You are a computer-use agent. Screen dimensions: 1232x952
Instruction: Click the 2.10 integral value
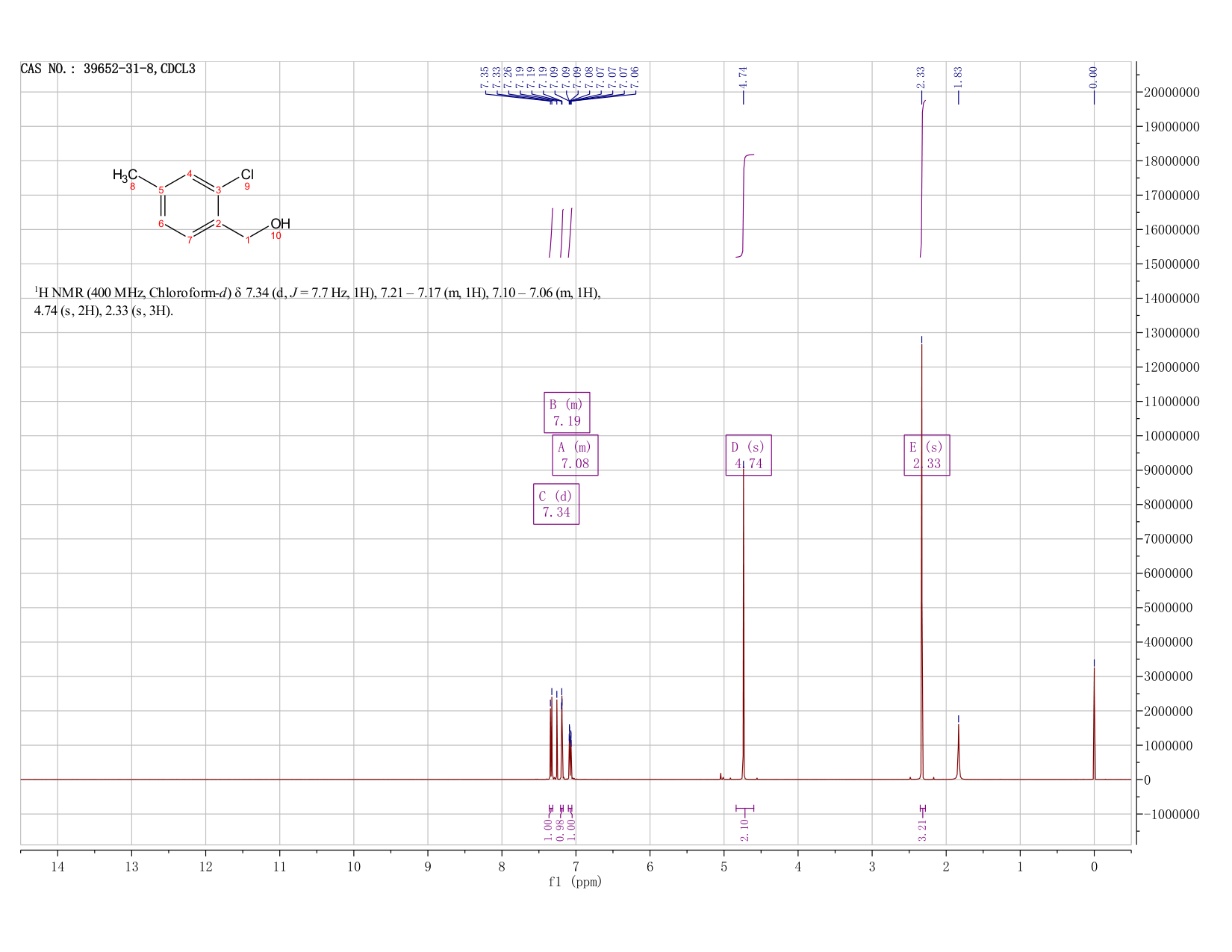(744, 830)
